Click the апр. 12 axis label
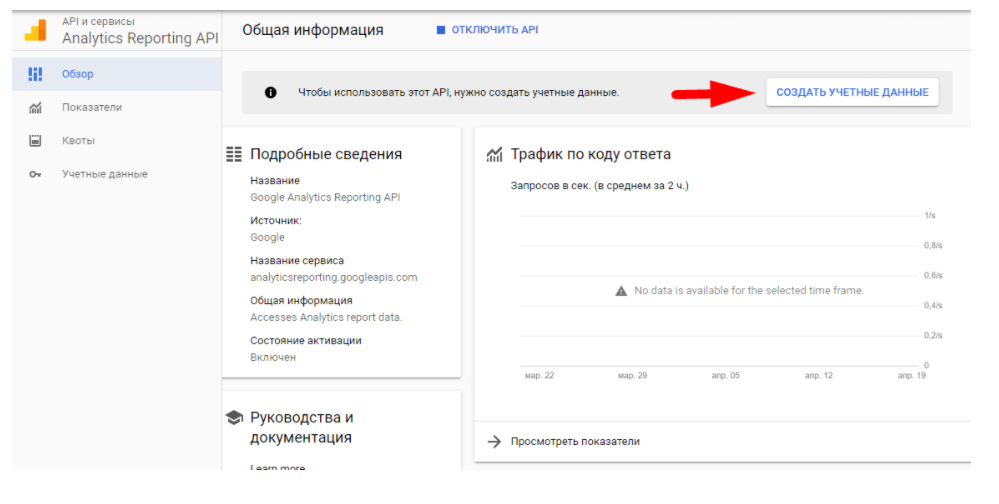999x504 pixels. 819,376
